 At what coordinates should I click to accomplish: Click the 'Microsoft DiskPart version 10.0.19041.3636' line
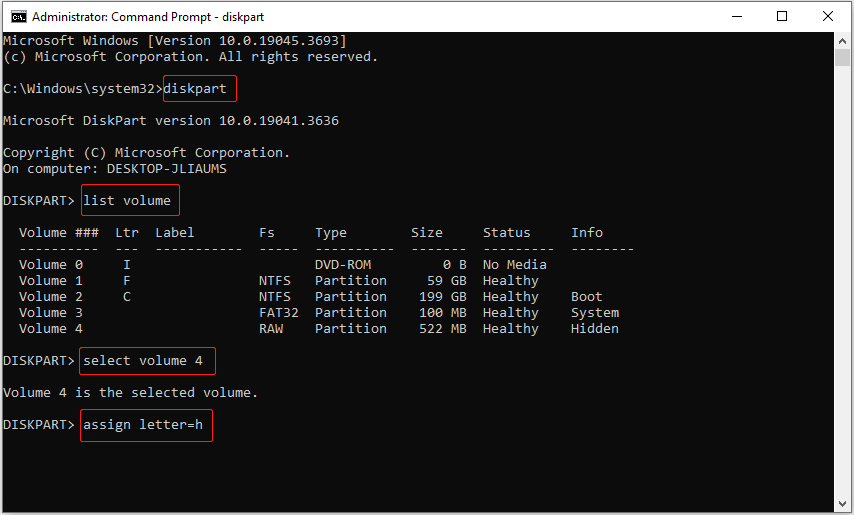tap(171, 120)
